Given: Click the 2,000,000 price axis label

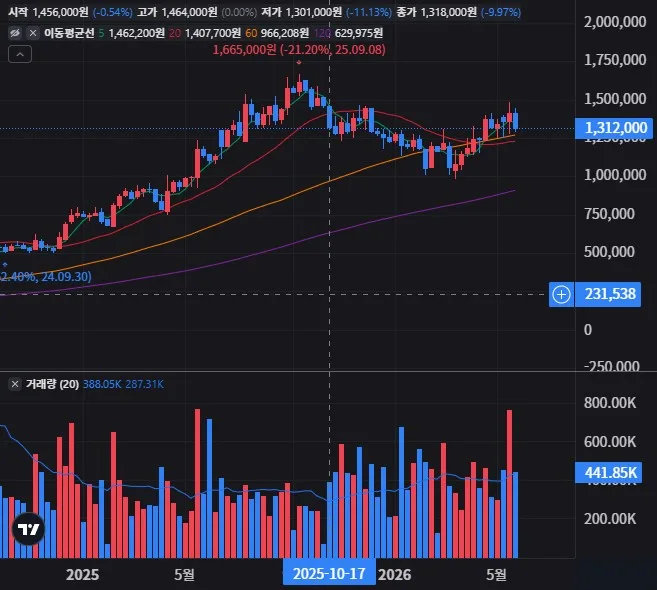Looking at the screenshot, I should 615,21.
